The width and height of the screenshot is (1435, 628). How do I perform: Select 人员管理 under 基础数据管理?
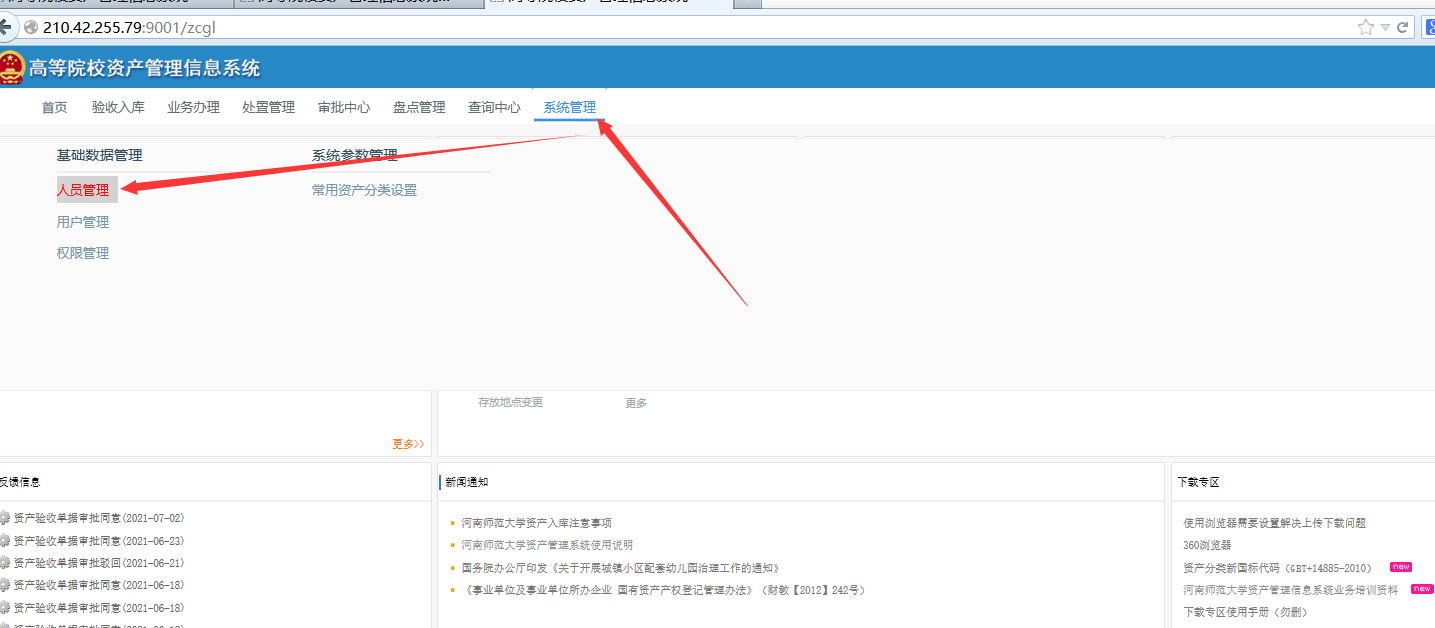(84, 190)
